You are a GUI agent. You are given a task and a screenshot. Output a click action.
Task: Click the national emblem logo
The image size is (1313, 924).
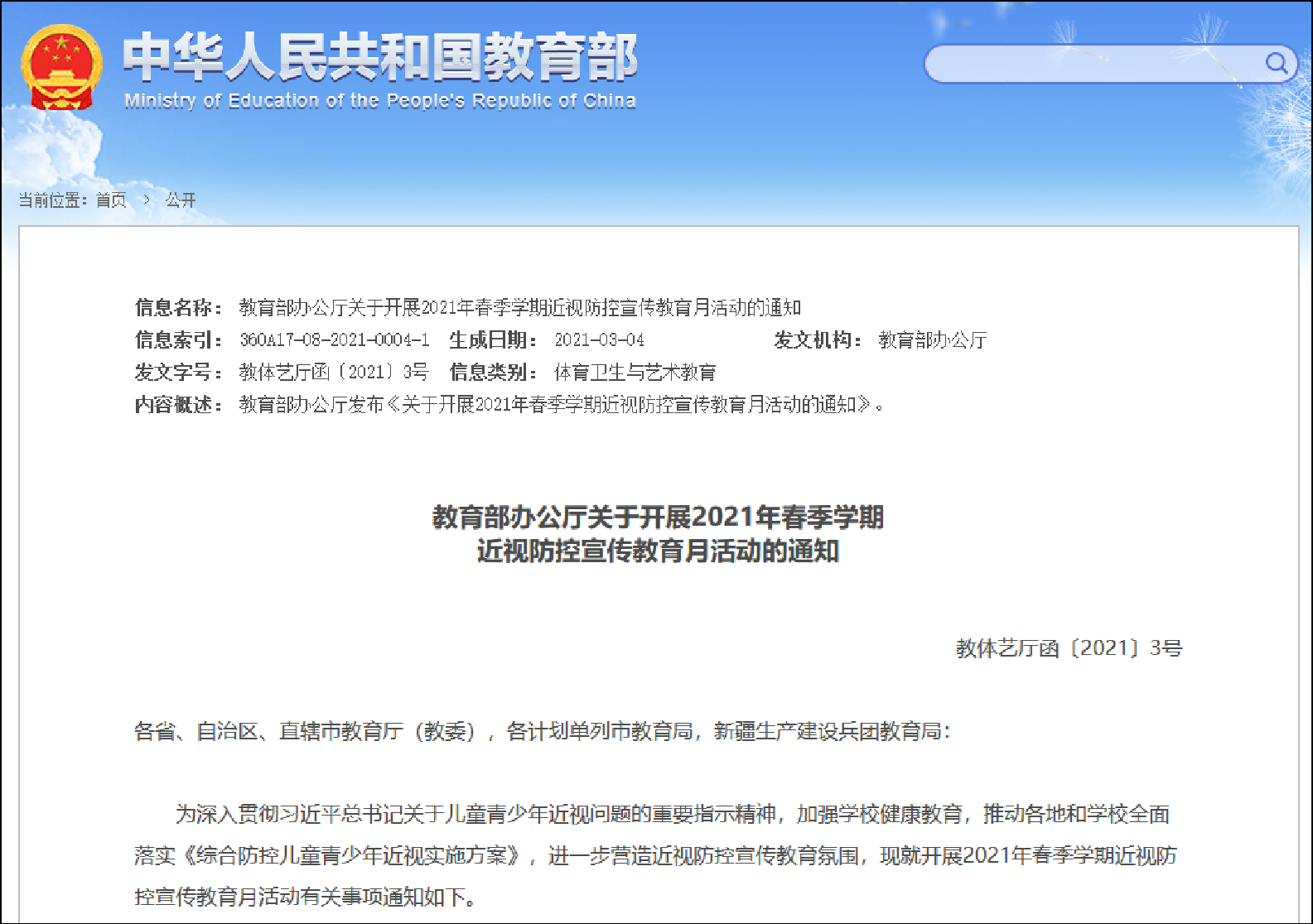click(61, 68)
